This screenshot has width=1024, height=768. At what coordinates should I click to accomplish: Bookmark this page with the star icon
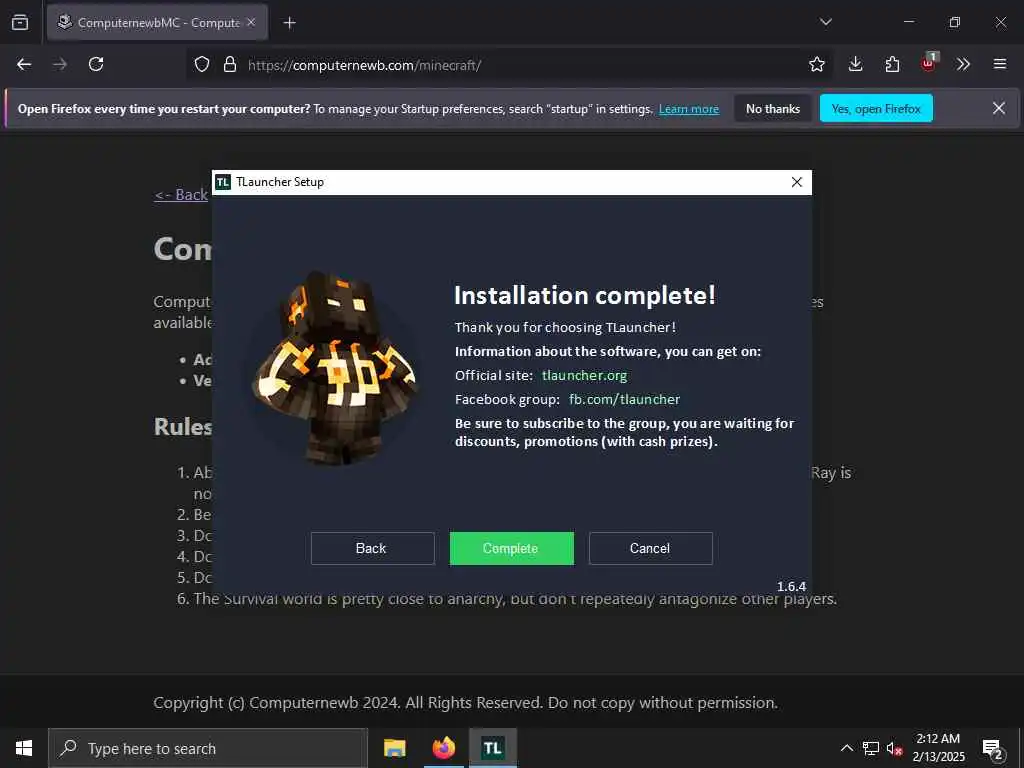coord(816,64)
